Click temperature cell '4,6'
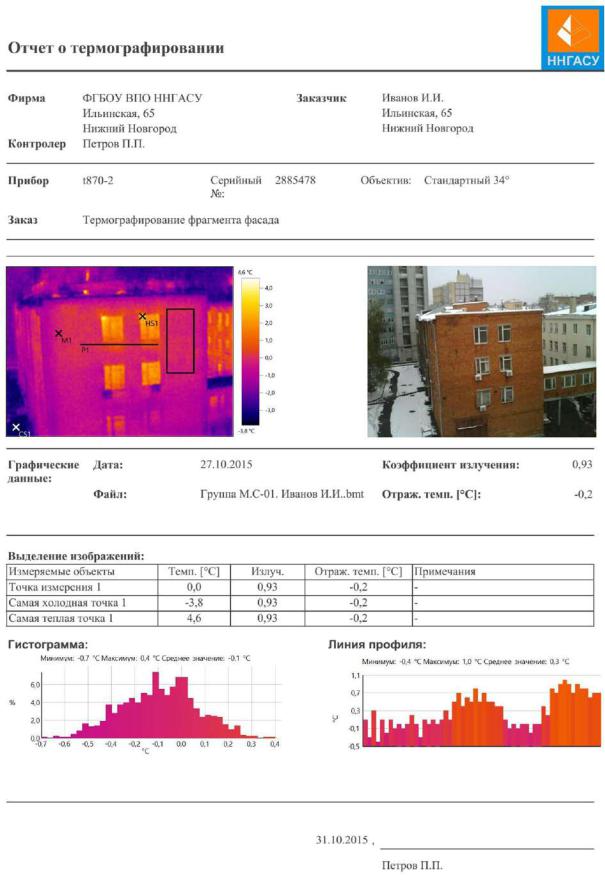This screenshot has height=884, width=605. (x=194, y=618)
